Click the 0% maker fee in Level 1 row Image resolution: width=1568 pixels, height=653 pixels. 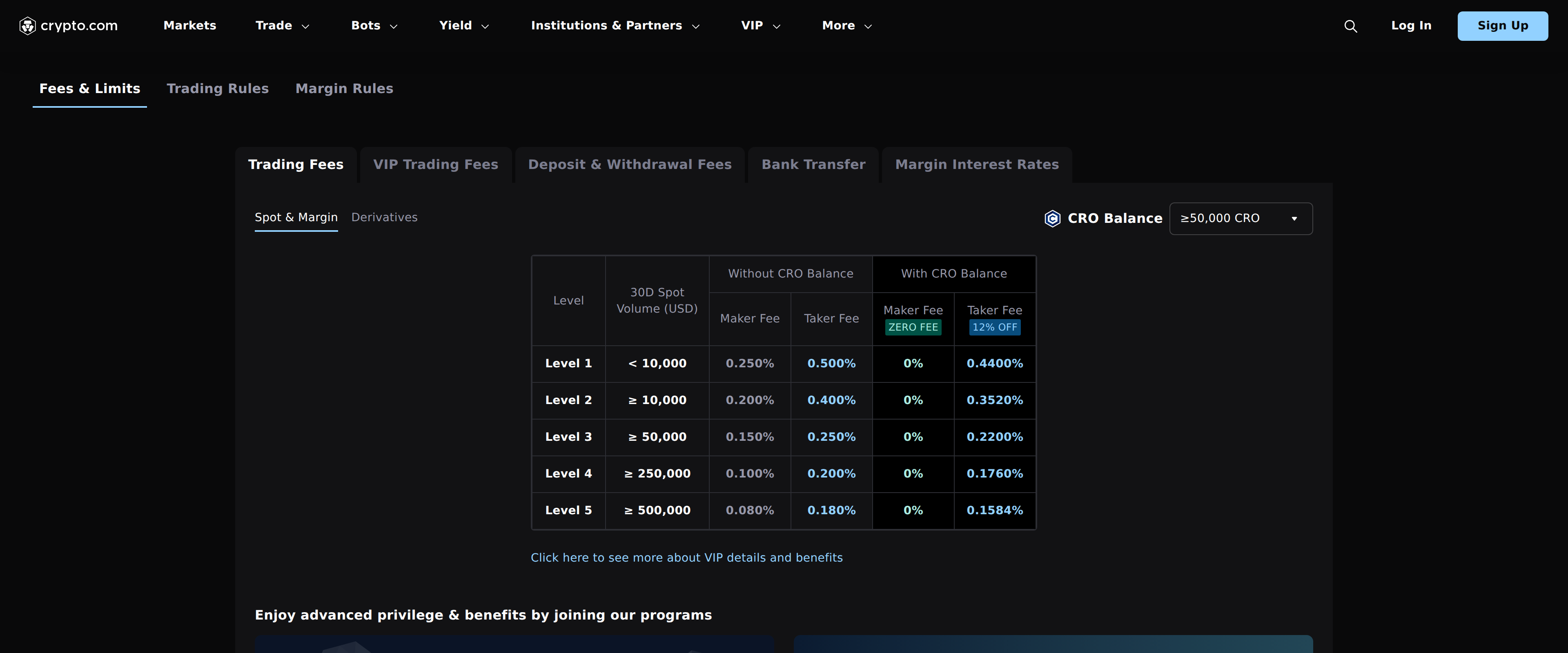[913, 364]
